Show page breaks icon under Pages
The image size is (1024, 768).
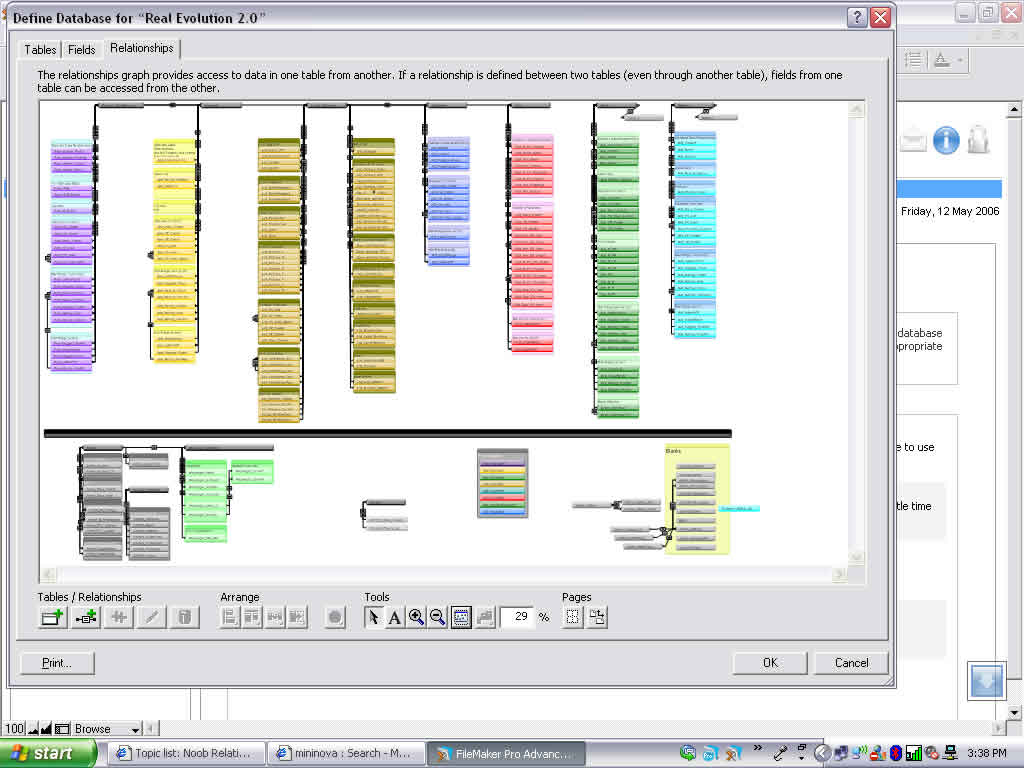[x=573, y=616]
